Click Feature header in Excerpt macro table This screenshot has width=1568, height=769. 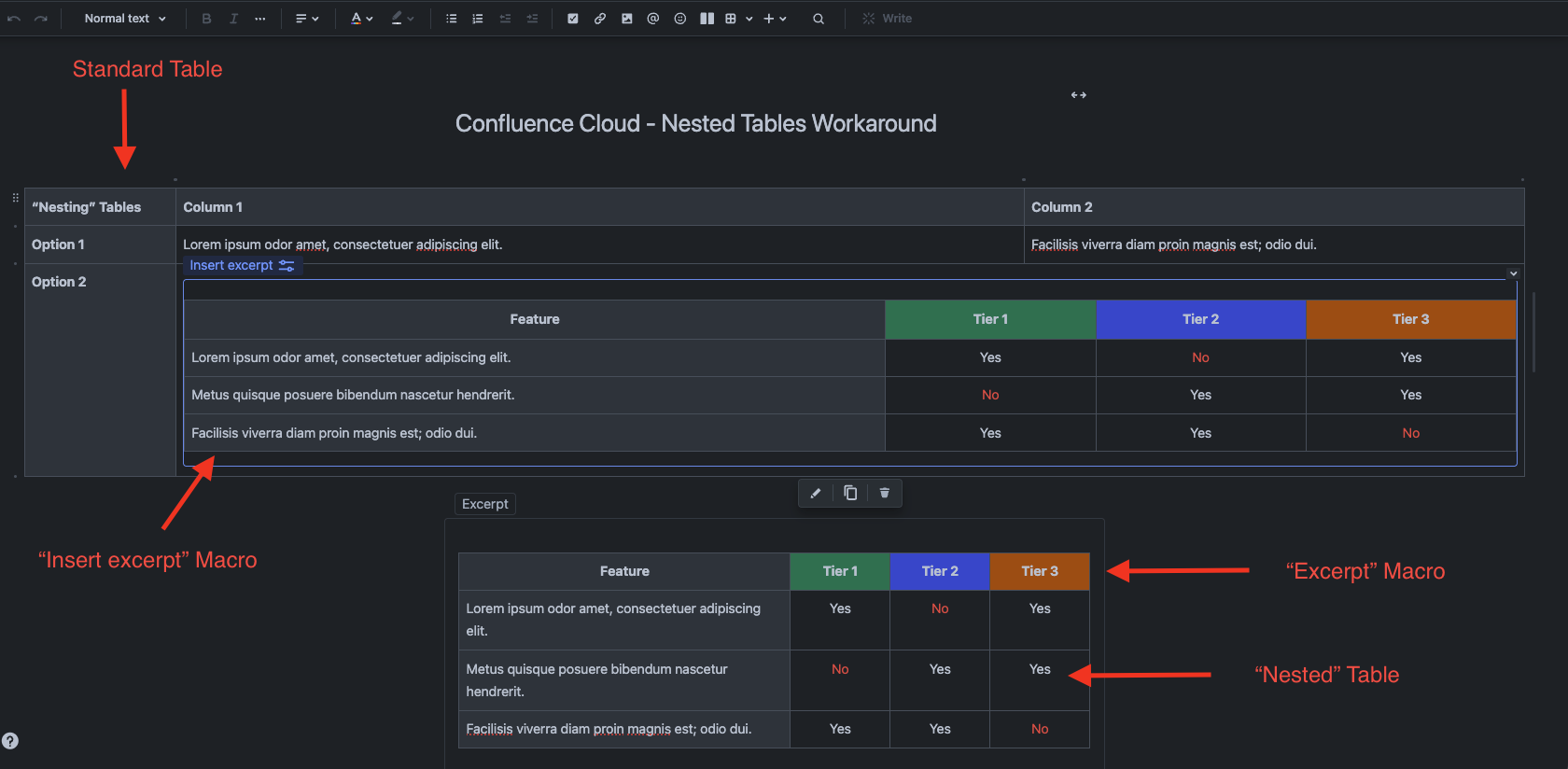point(624,571)
